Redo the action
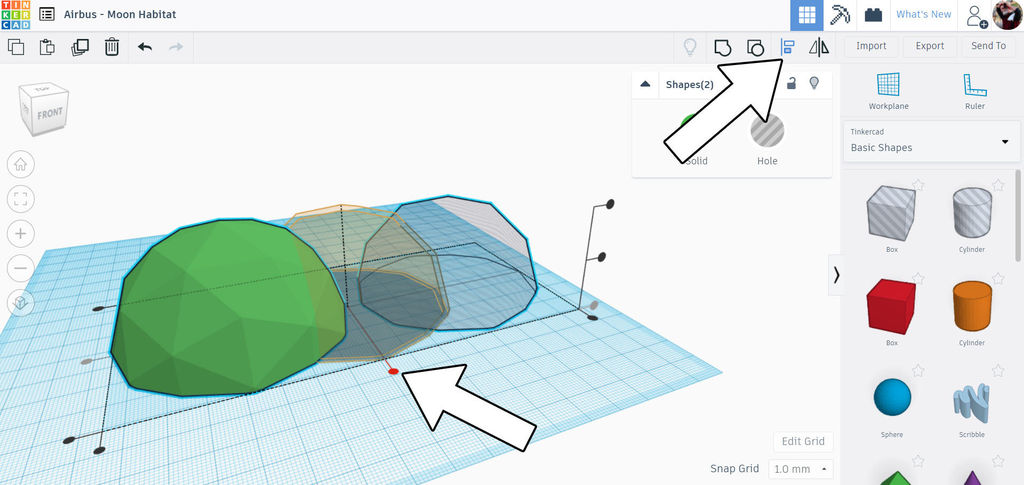 176,47
